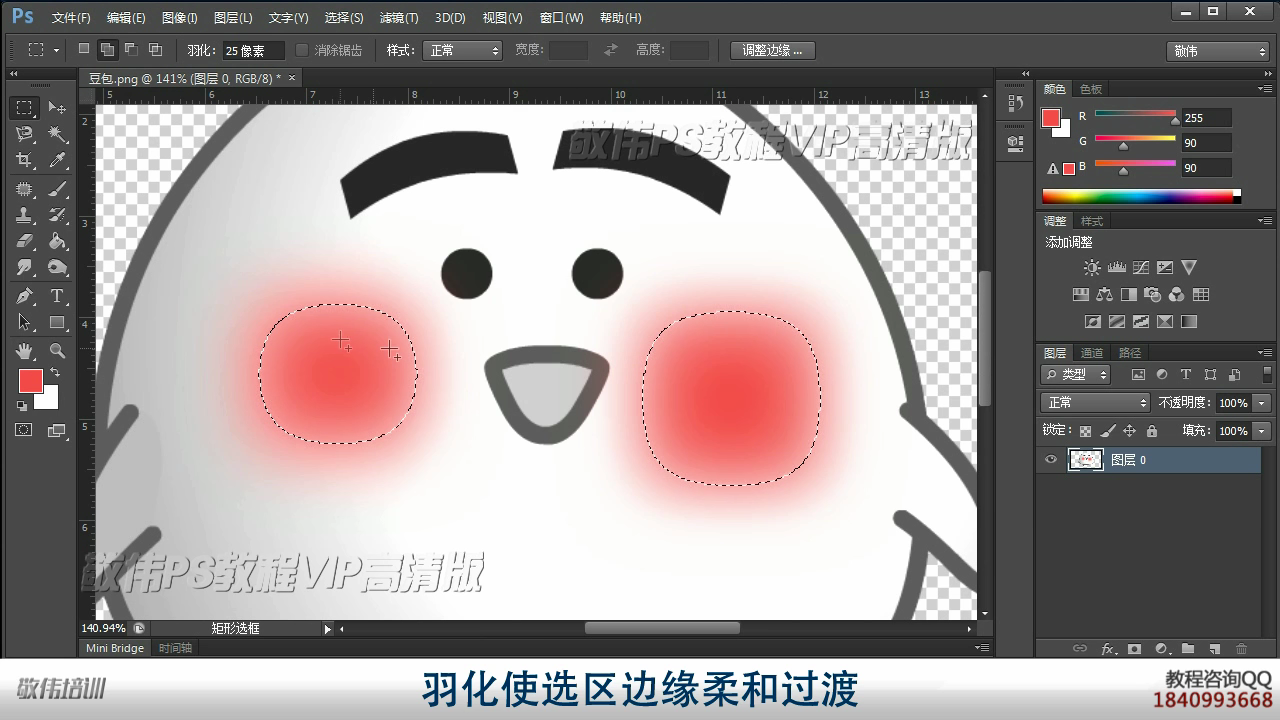
Task: Select the Zoom tool
Action: coord(57,351)
